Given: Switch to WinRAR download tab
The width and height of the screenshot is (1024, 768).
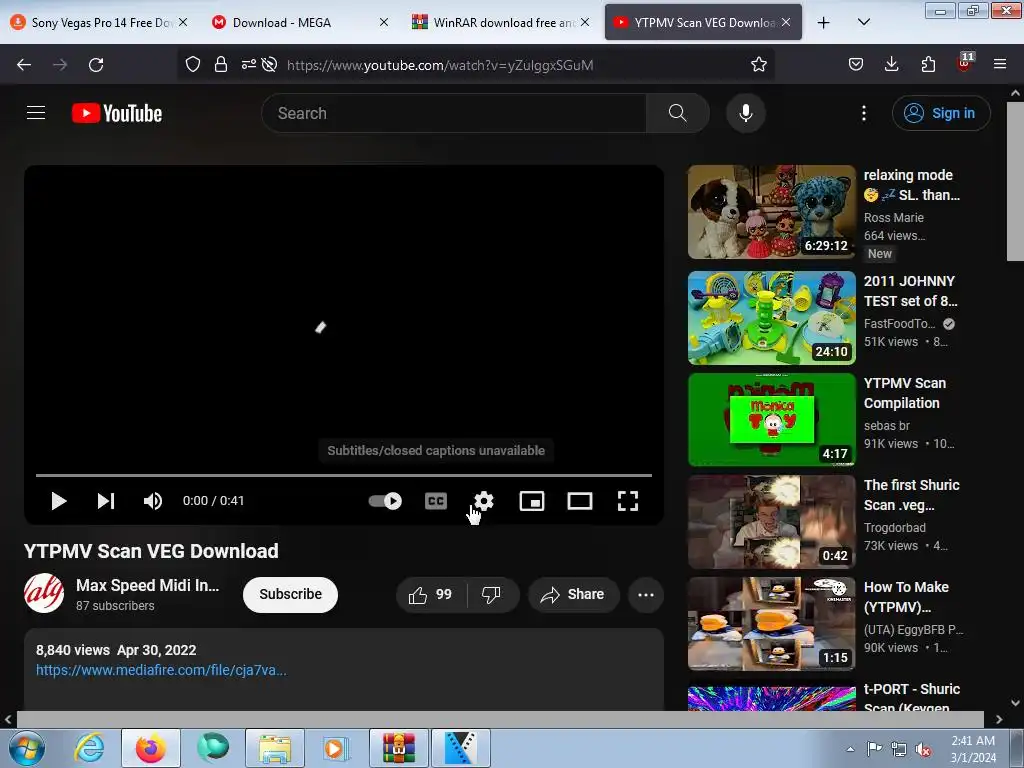Looking at the screenshot, I should (x=500, y=22).
